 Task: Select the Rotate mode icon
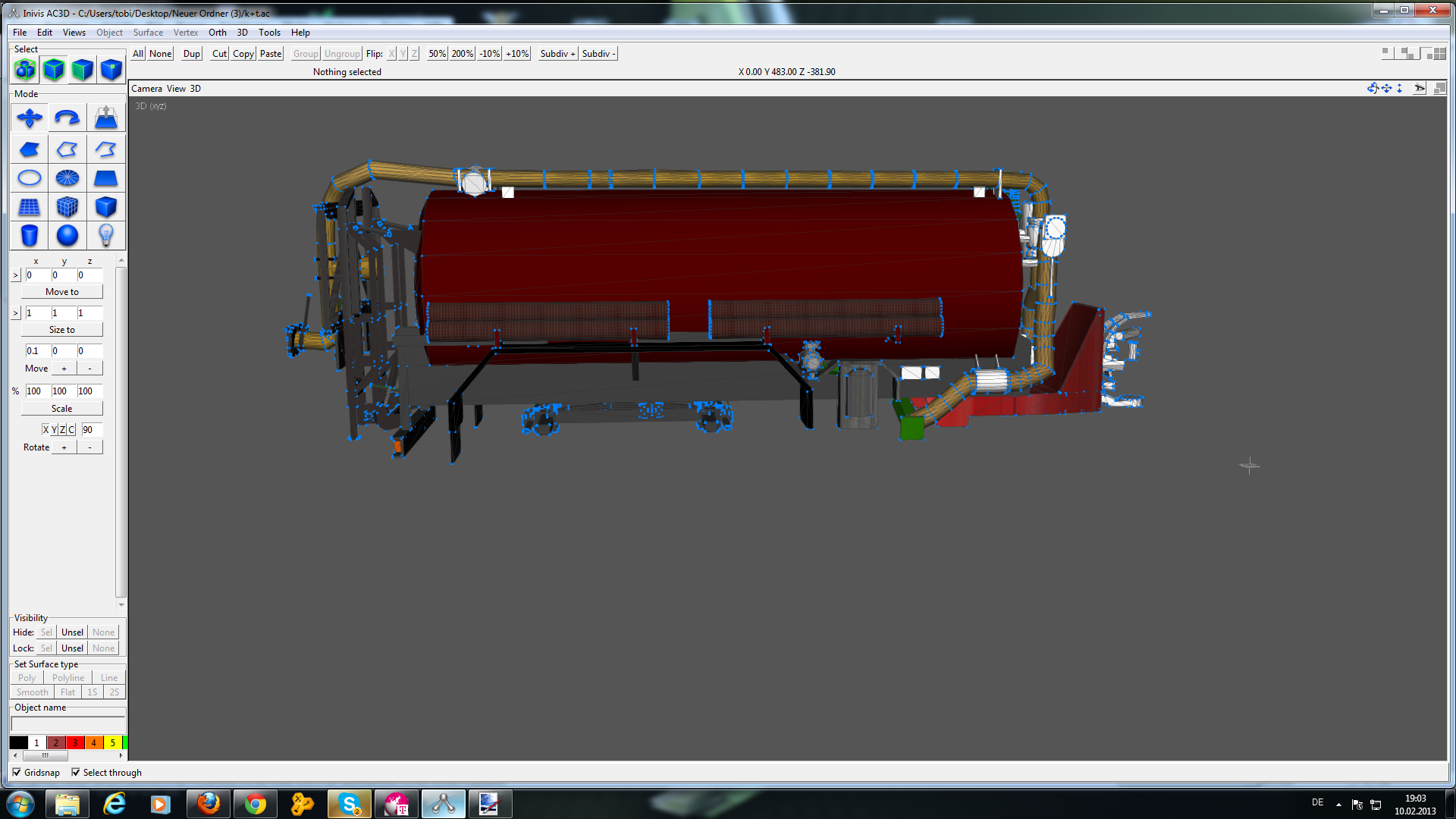click(x=67, y=118)
